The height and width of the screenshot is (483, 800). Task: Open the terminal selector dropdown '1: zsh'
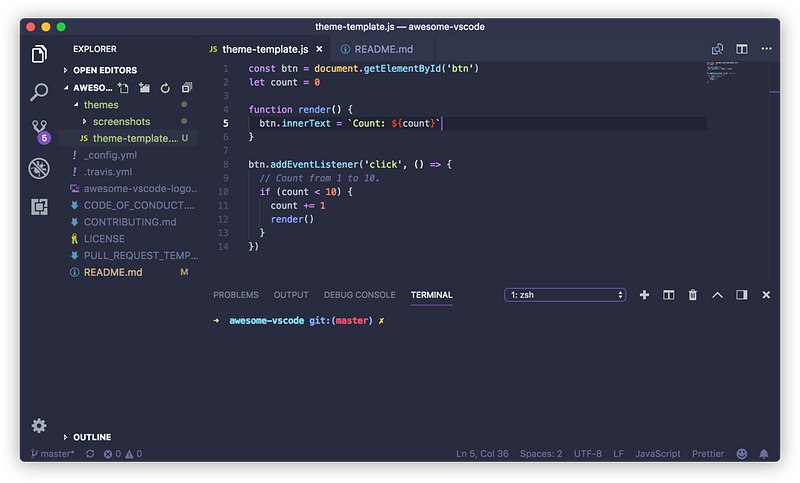[x=565, y=295]
